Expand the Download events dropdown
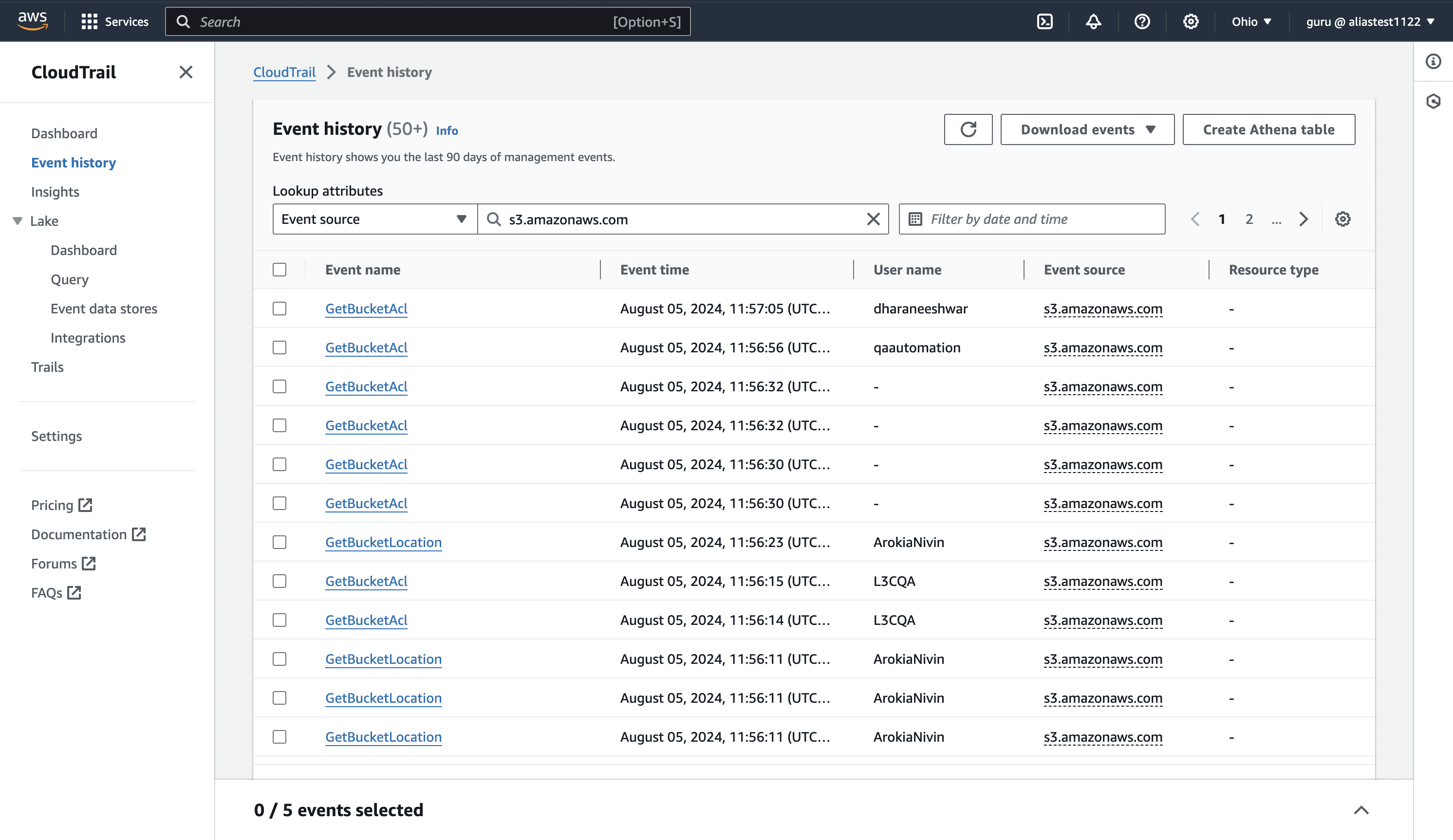The width and height of the screenshot is (1453, 840). [x=1087, y=129]
